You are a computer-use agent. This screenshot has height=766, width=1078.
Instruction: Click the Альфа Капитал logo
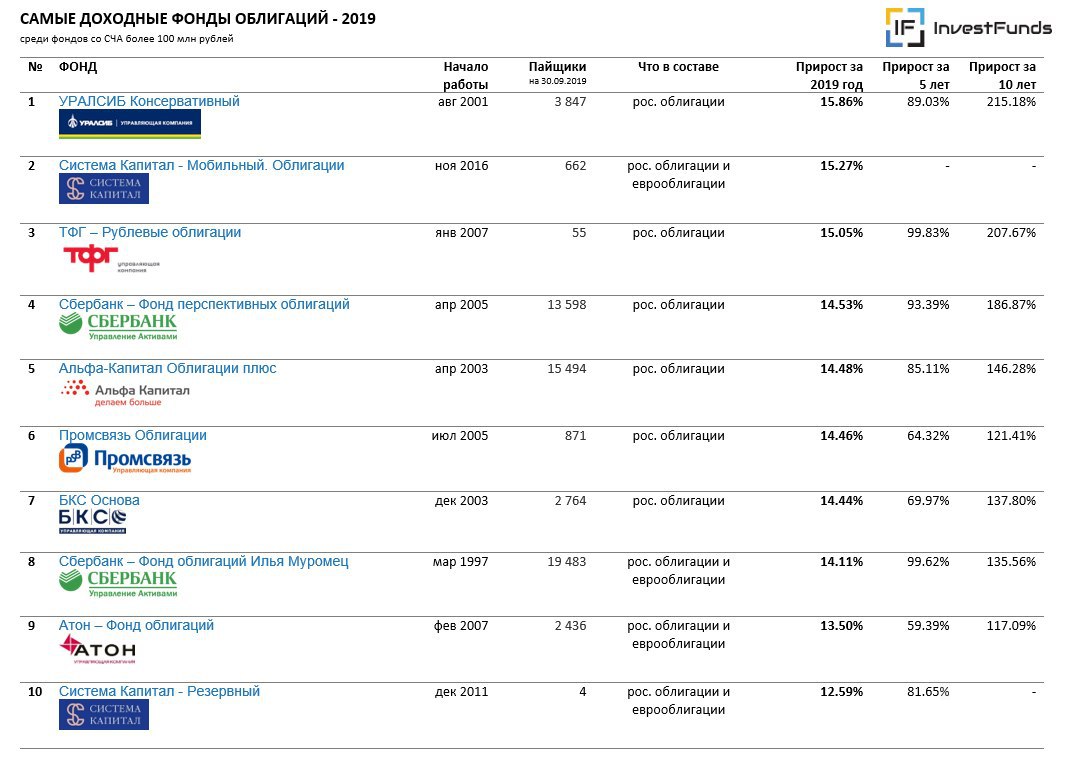(125, 393)
